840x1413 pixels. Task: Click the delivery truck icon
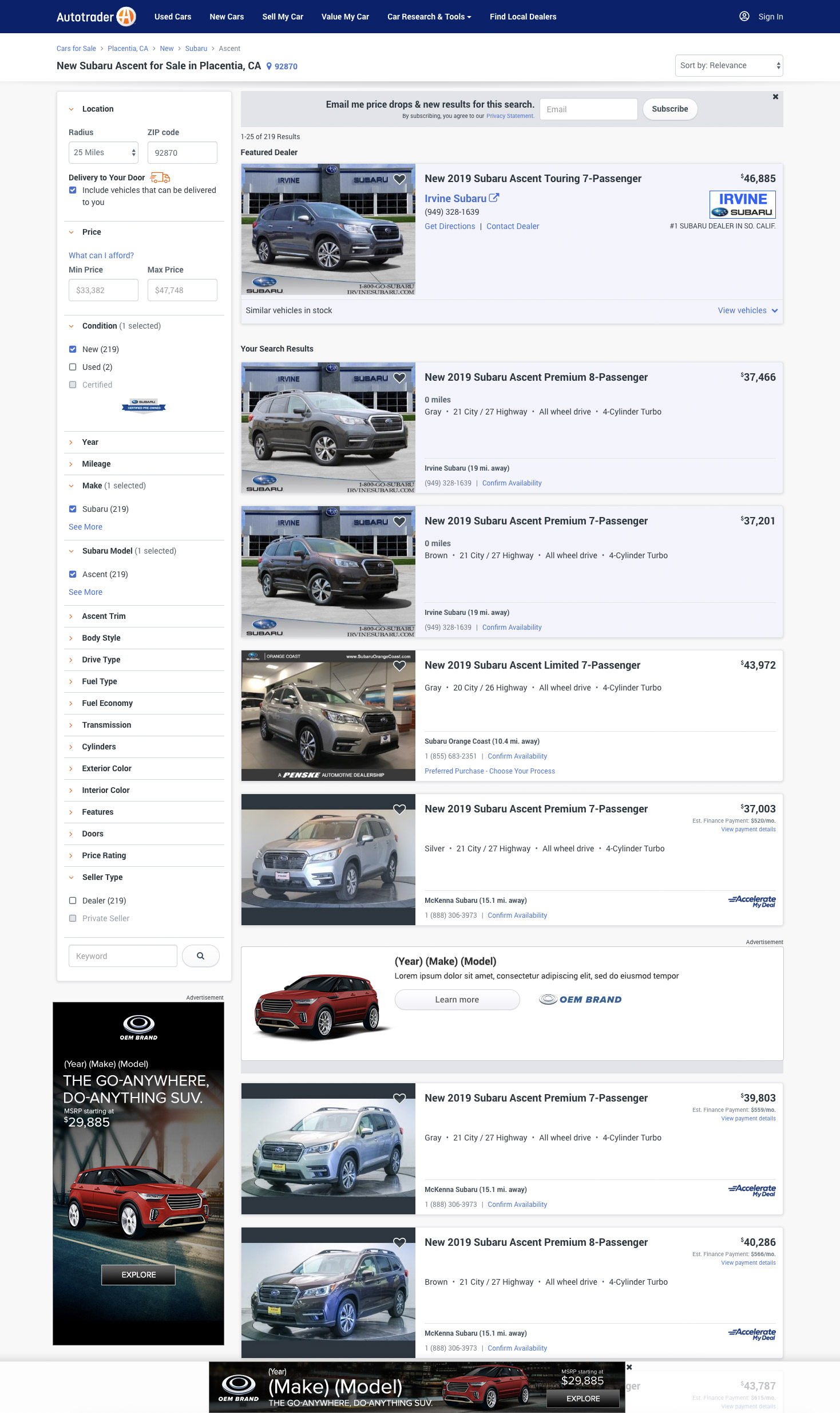[x=160, y=177]
